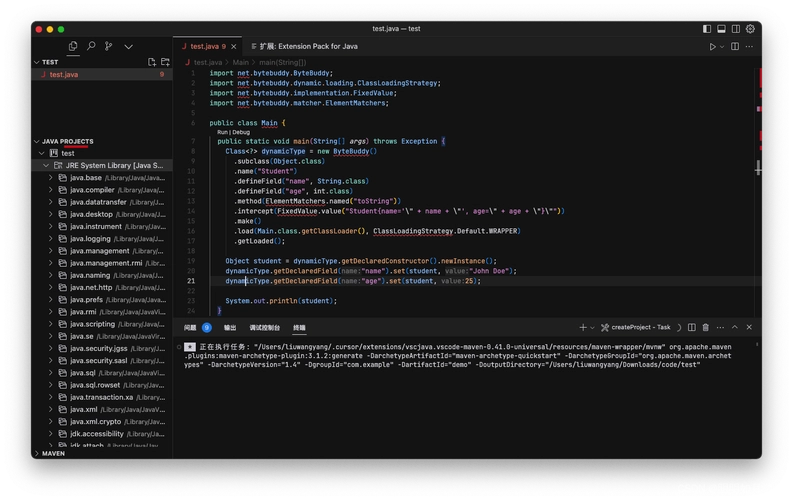
Task: Split the editor to the right
Action: pos(735,46)
